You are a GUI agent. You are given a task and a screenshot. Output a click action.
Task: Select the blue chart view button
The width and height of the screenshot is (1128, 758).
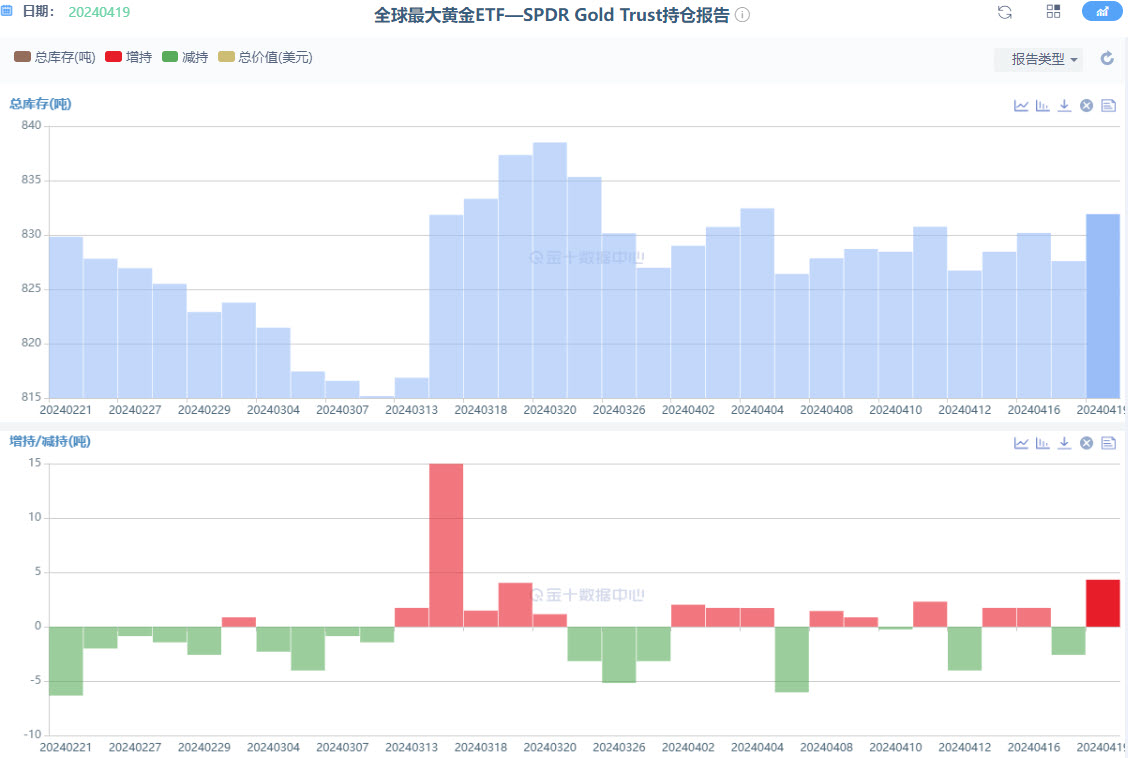[1101, 12]
